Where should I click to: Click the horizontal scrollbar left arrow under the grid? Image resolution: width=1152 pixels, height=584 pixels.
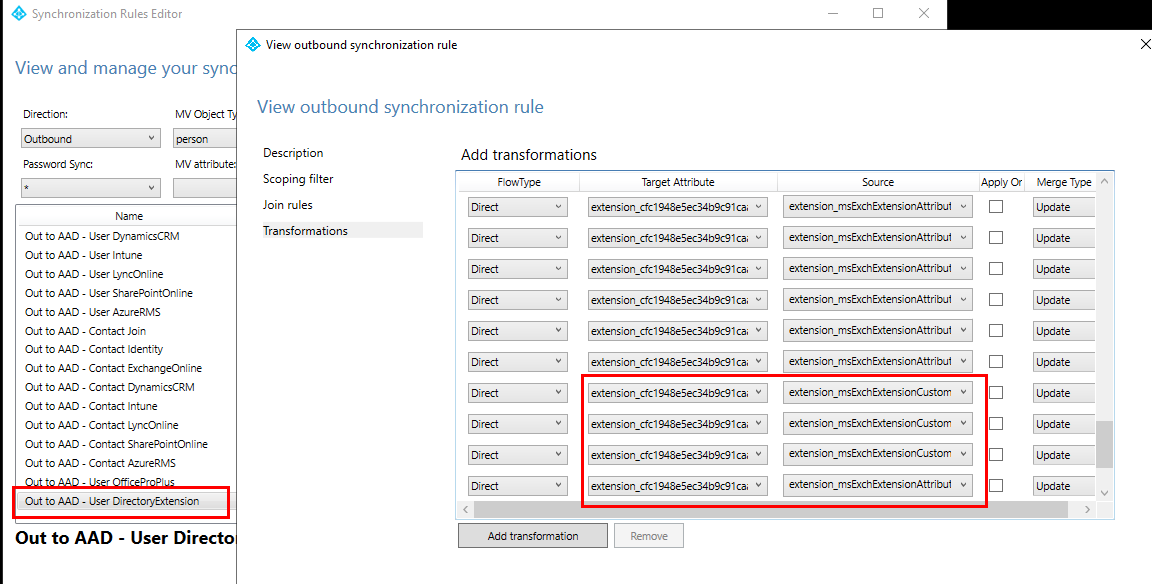point(466,509)
